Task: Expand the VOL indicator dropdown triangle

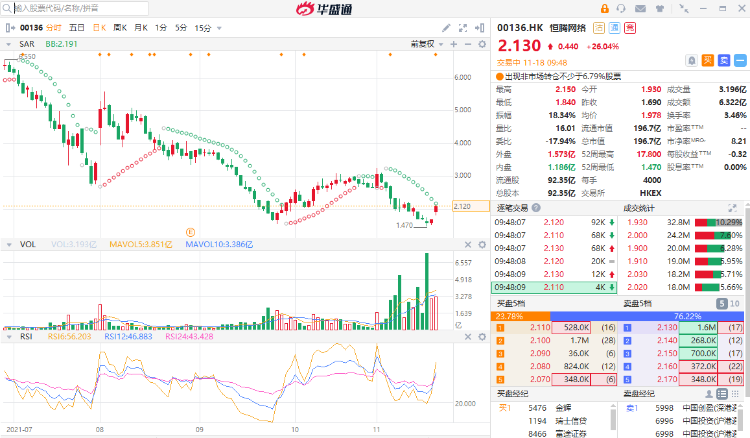Action: click(9, 244)
